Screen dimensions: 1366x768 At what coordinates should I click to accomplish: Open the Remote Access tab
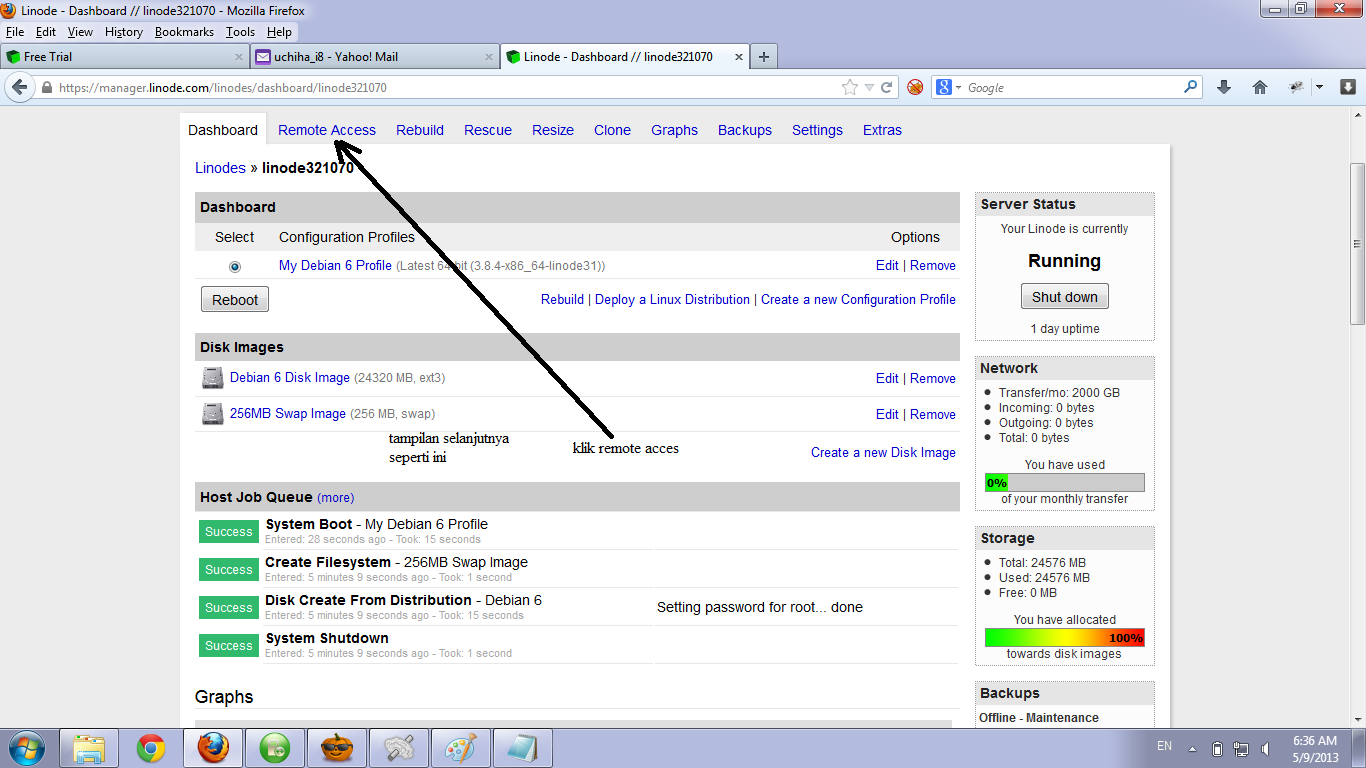point(327,130)
